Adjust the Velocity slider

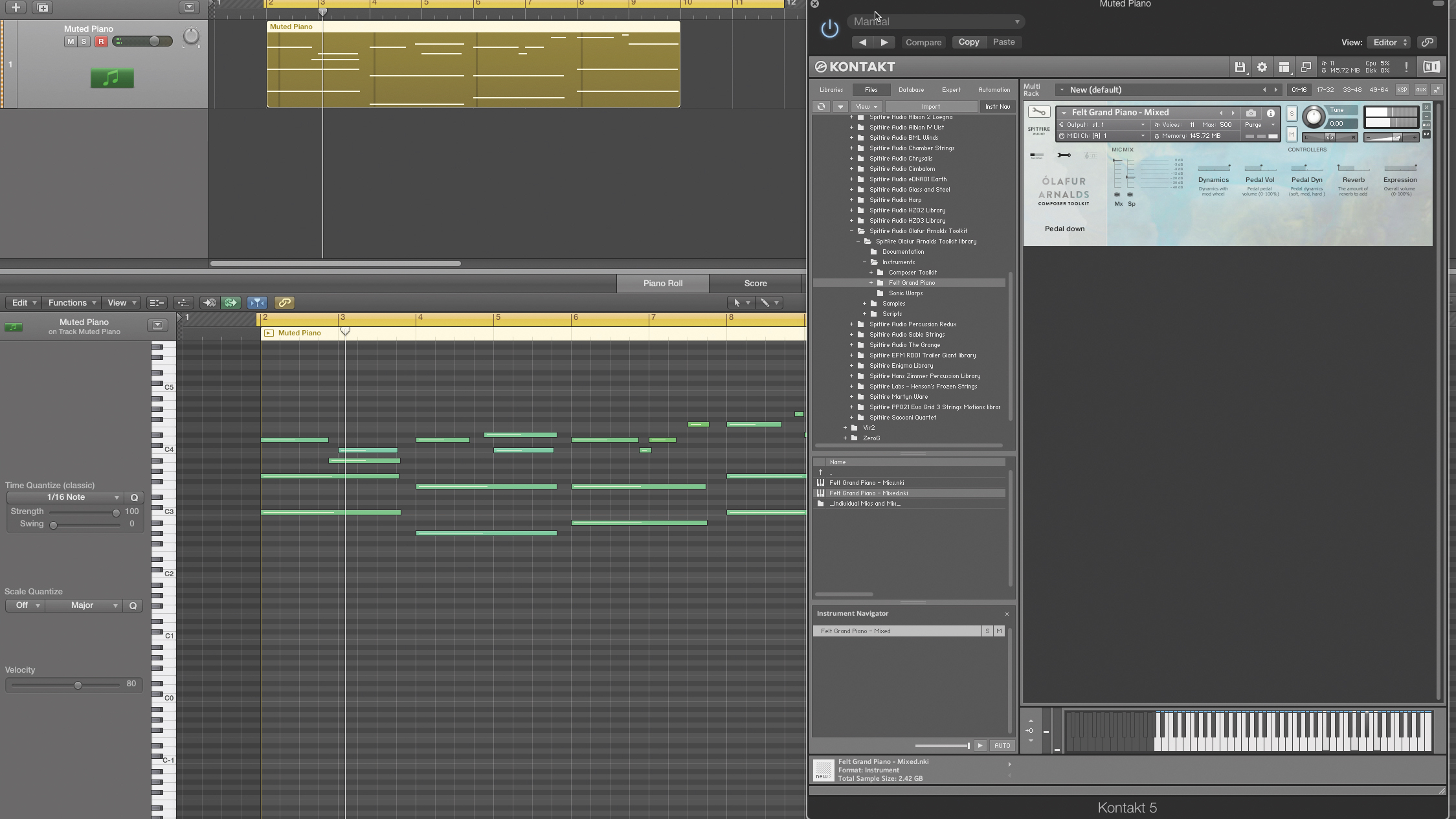pyautogui.click(x=78, y=685)
